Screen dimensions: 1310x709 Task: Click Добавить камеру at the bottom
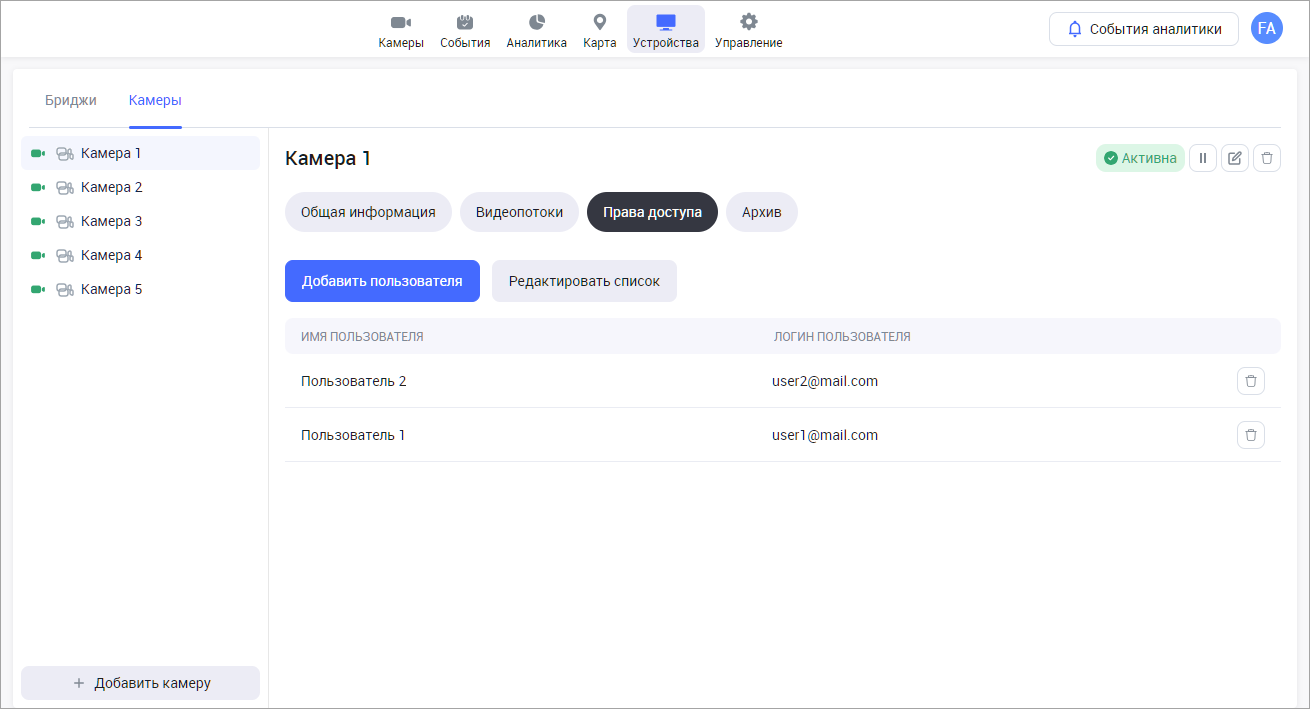(140, 683)
